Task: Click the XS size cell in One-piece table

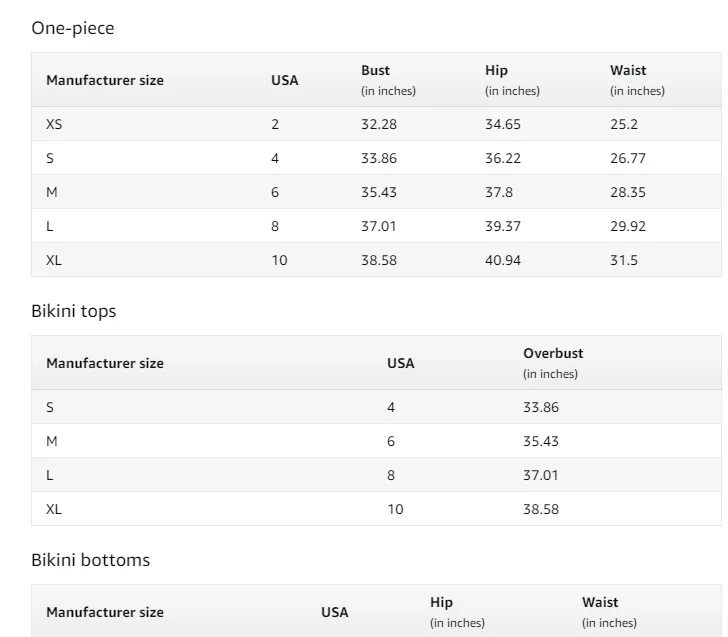Action: tap(54, 125)
